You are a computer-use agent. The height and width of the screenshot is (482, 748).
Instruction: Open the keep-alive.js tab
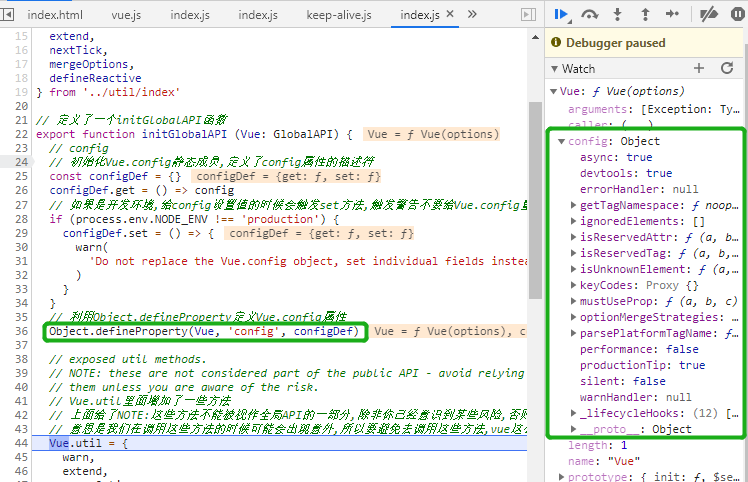339,15
